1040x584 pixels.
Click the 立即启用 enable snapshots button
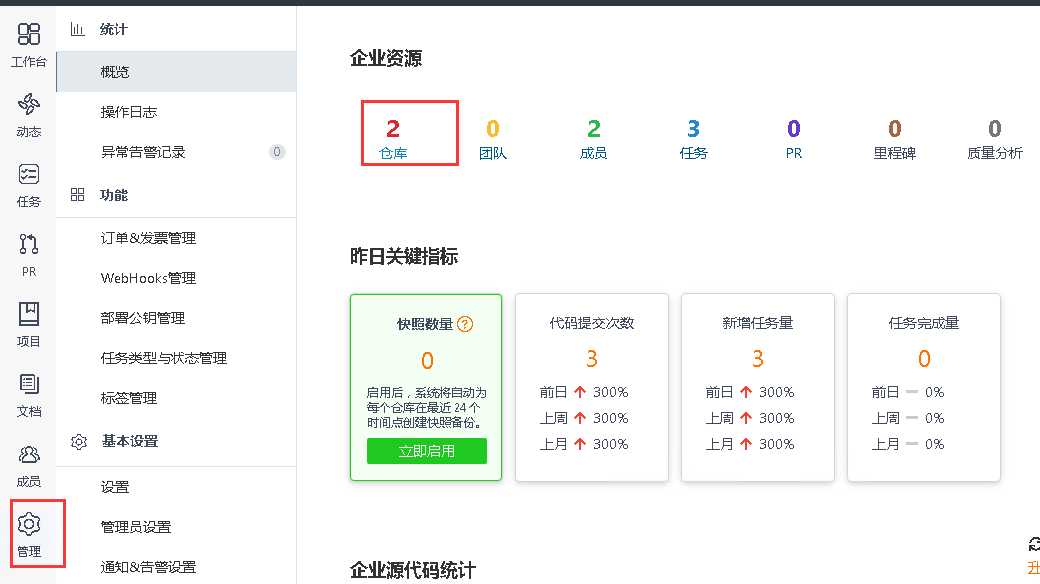click(x=426, y=451)
